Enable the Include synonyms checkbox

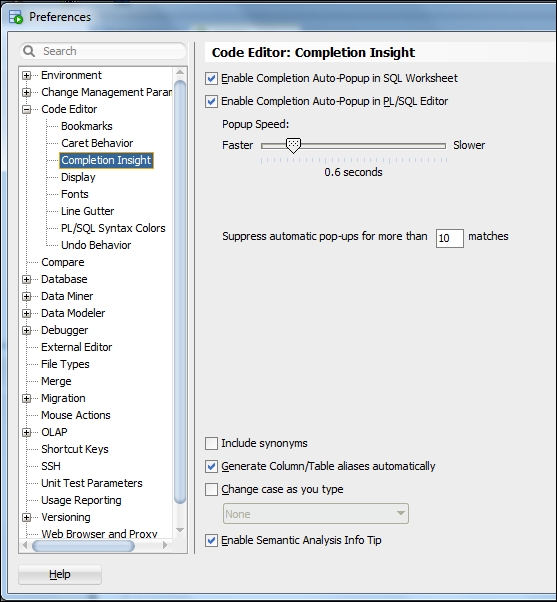[211, 443]
